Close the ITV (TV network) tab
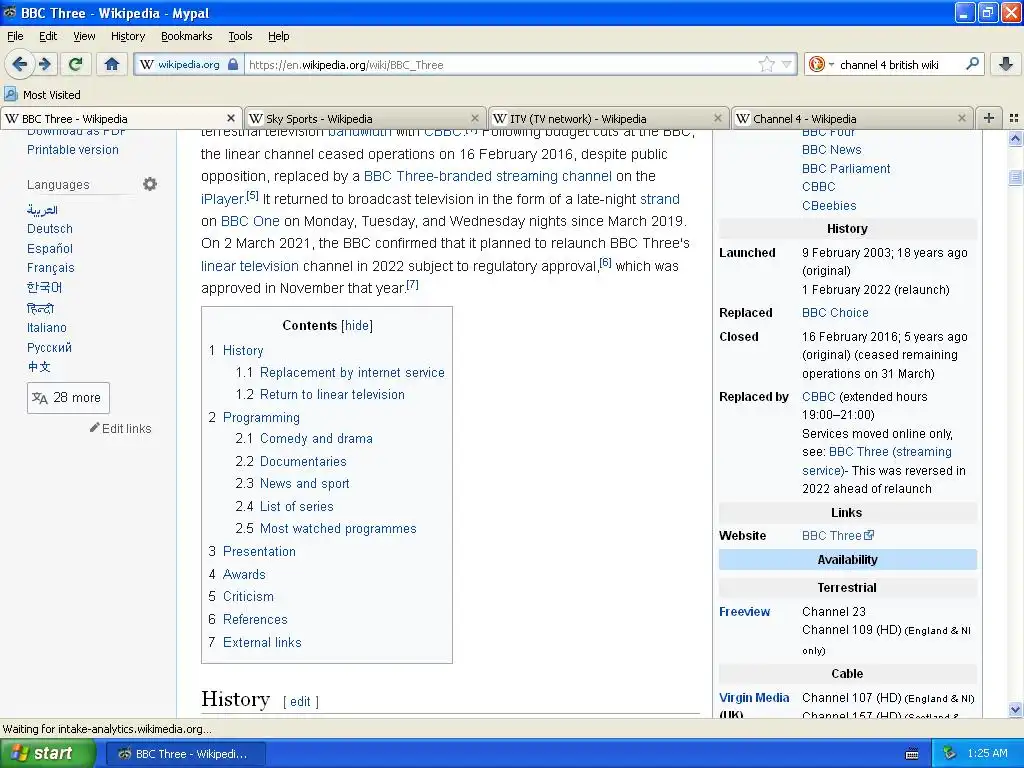This screenshot has width=1024, height=768. click(x=718, y=118)
